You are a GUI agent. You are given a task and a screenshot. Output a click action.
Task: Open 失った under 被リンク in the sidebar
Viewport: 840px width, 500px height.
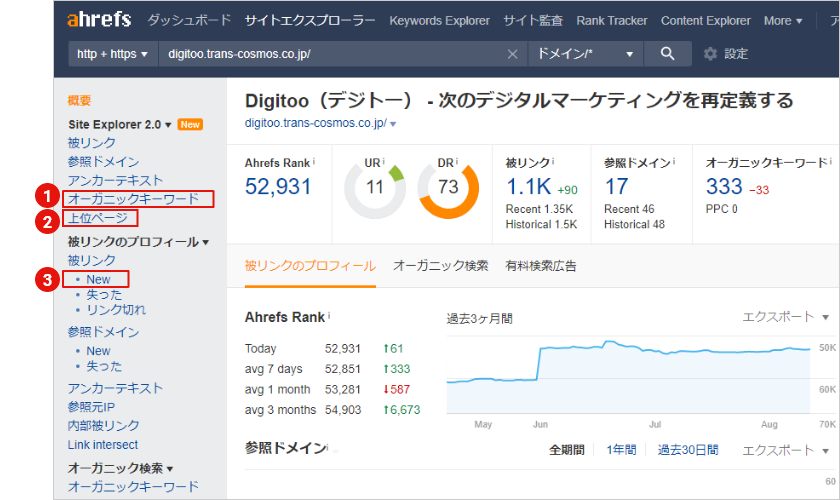pyautogui.click(x=104, y=295)
